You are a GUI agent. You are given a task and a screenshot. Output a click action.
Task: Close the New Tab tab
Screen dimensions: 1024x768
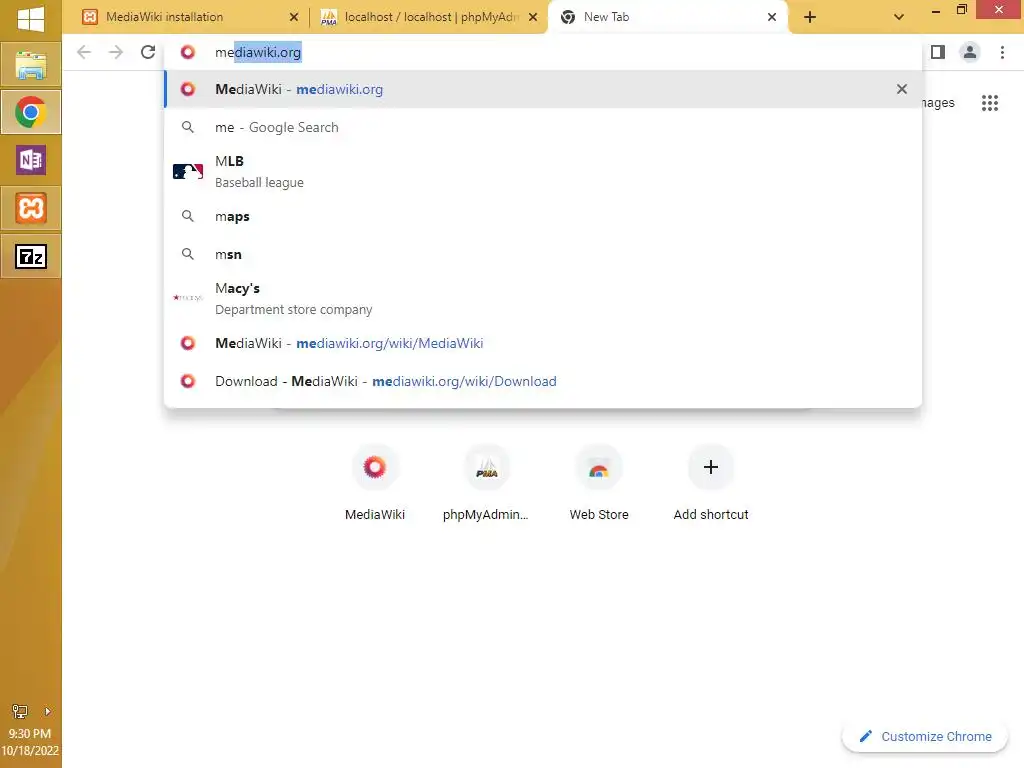tap(772, 17)
